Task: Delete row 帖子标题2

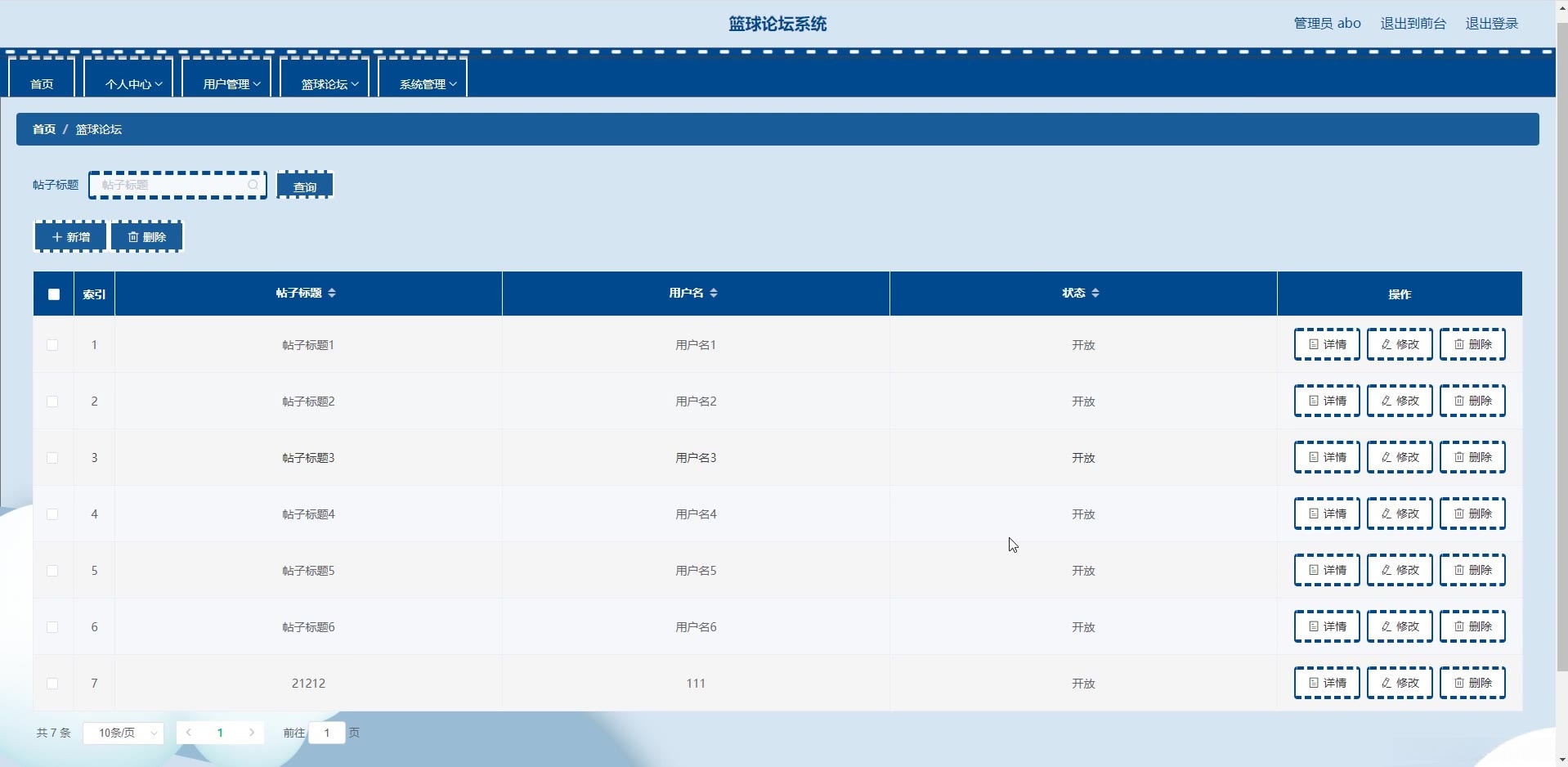Action: point(1472,401)
